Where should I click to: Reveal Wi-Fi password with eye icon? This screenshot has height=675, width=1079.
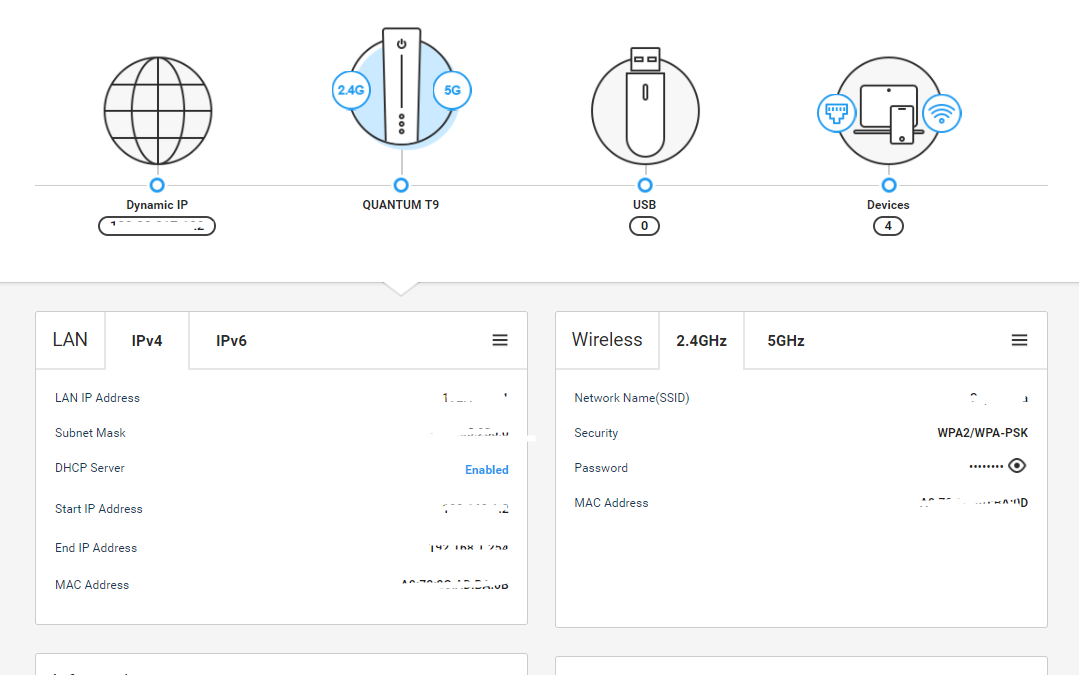click(1017, 466)
